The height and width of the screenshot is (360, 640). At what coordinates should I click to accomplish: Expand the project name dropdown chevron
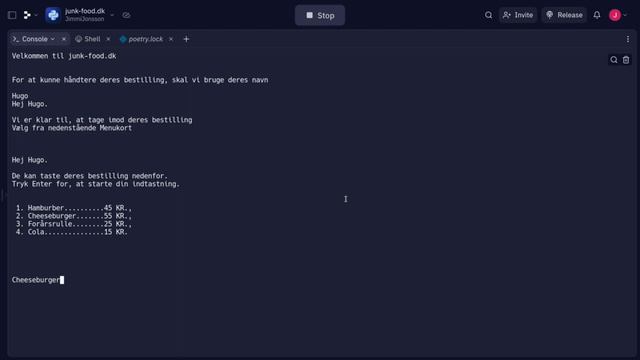pyautogui.click(x=112, y=15)
